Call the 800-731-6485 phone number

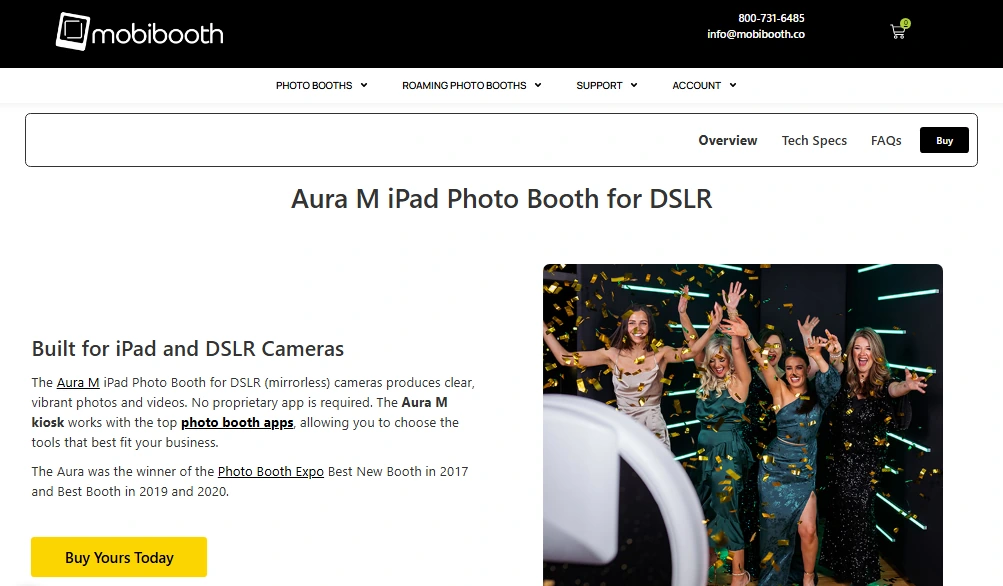[771, 18]
